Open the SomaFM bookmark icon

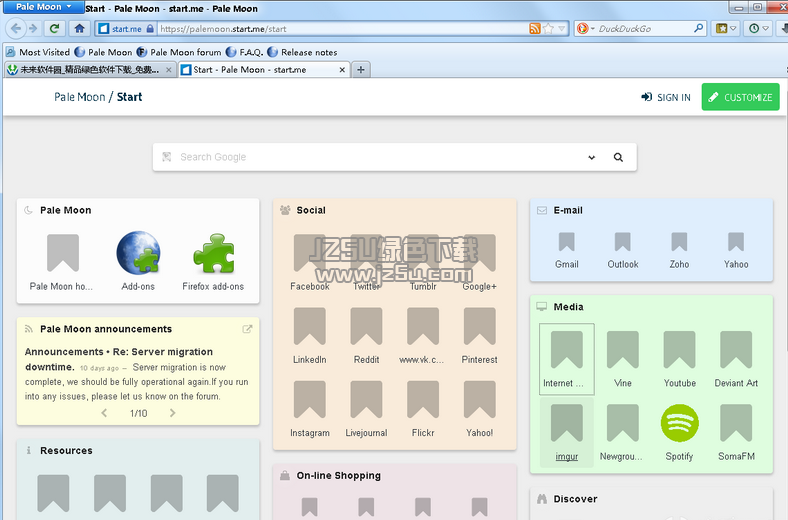pyautogui.click(x=736, y=423)
